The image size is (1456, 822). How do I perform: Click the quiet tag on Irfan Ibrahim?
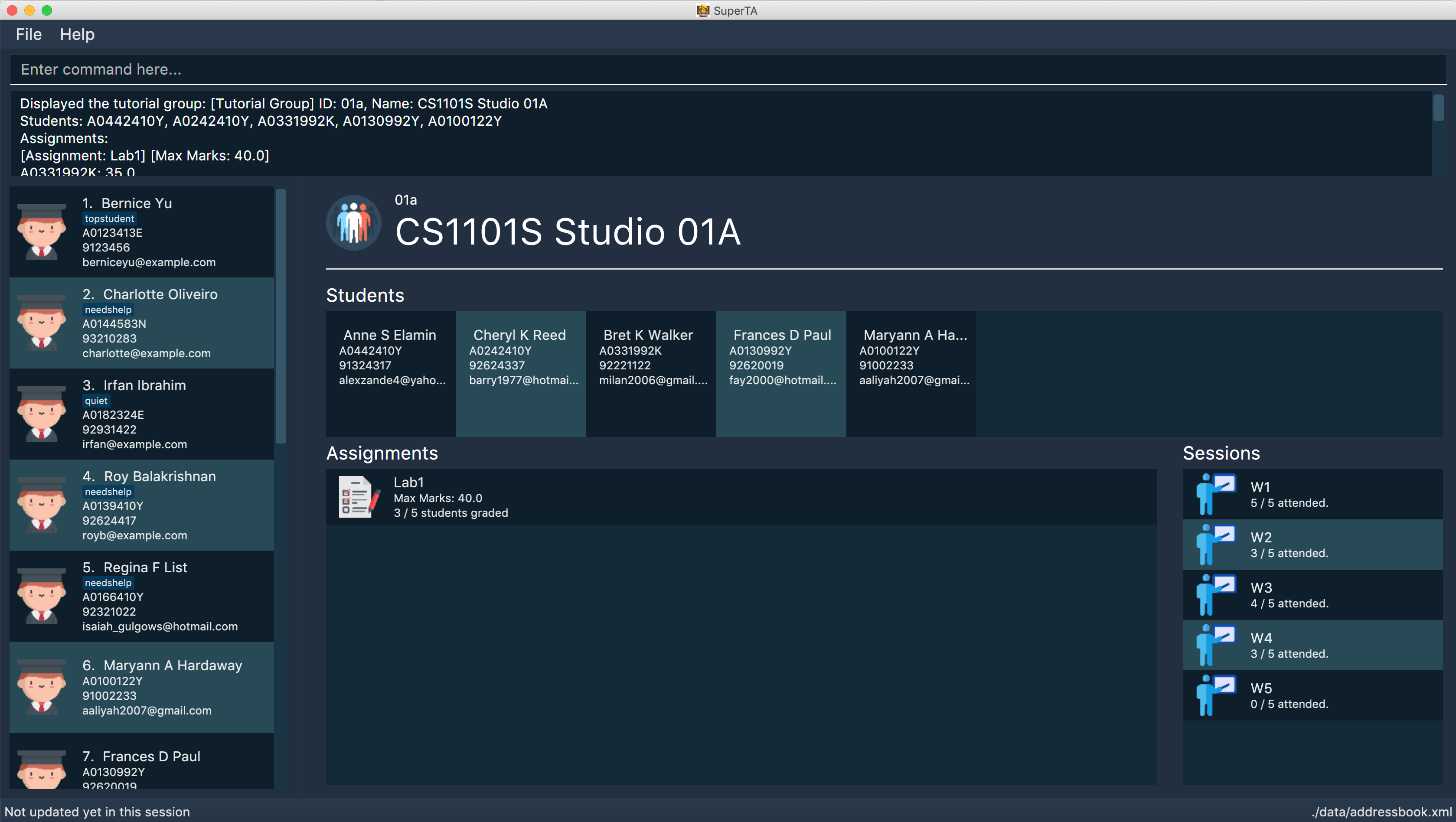pos(96,401)
